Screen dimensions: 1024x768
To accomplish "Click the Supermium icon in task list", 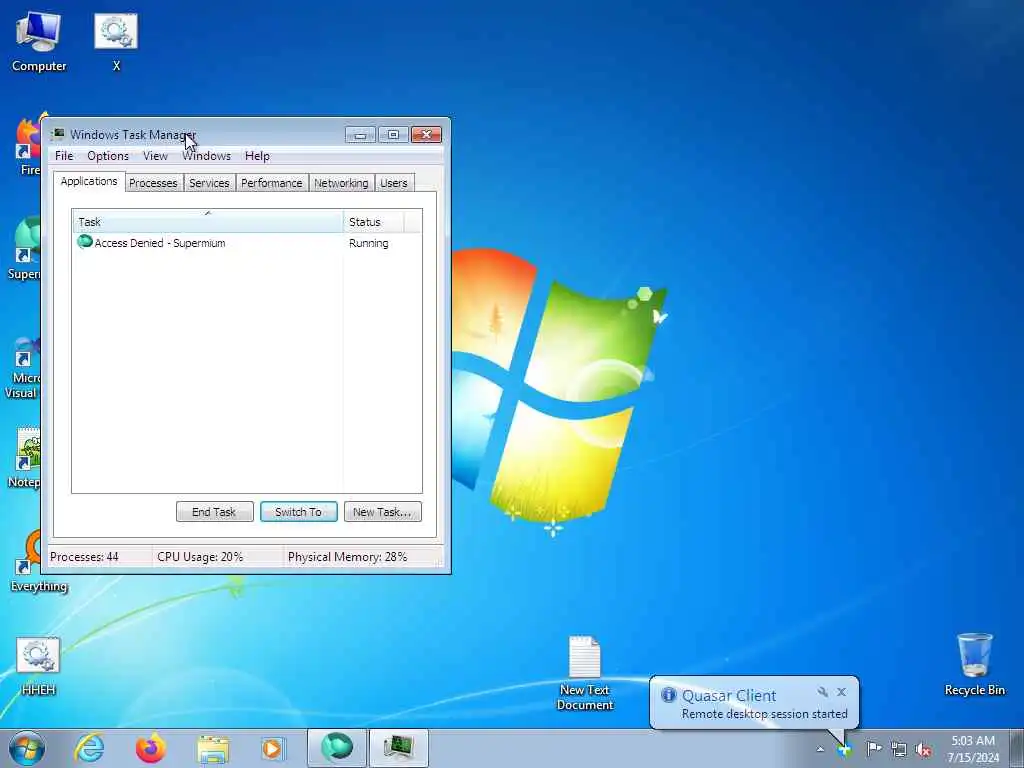I will click(x=84, y=242).
